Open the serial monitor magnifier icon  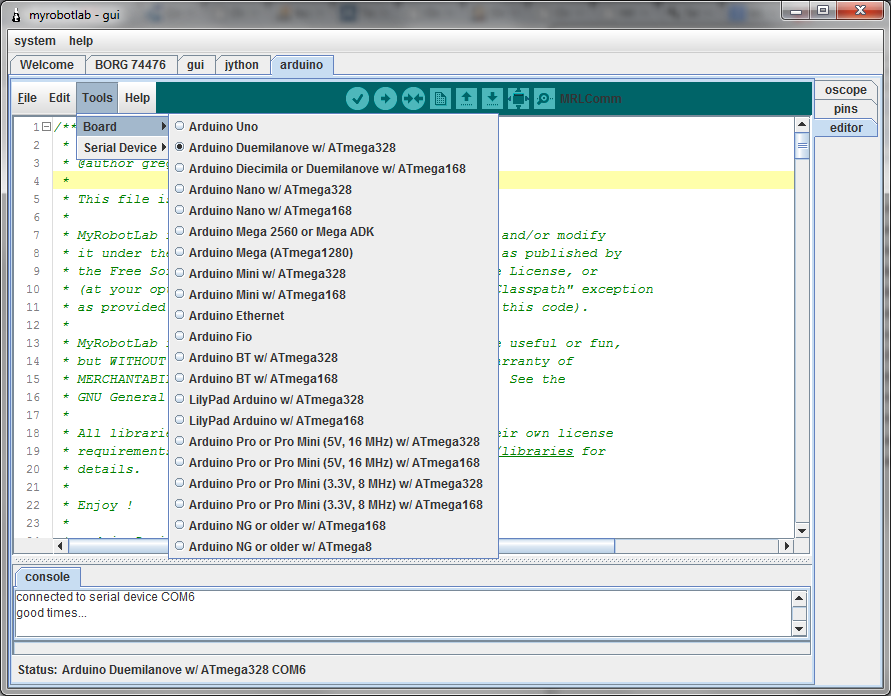pyautogui.click(x=544, y=99)
